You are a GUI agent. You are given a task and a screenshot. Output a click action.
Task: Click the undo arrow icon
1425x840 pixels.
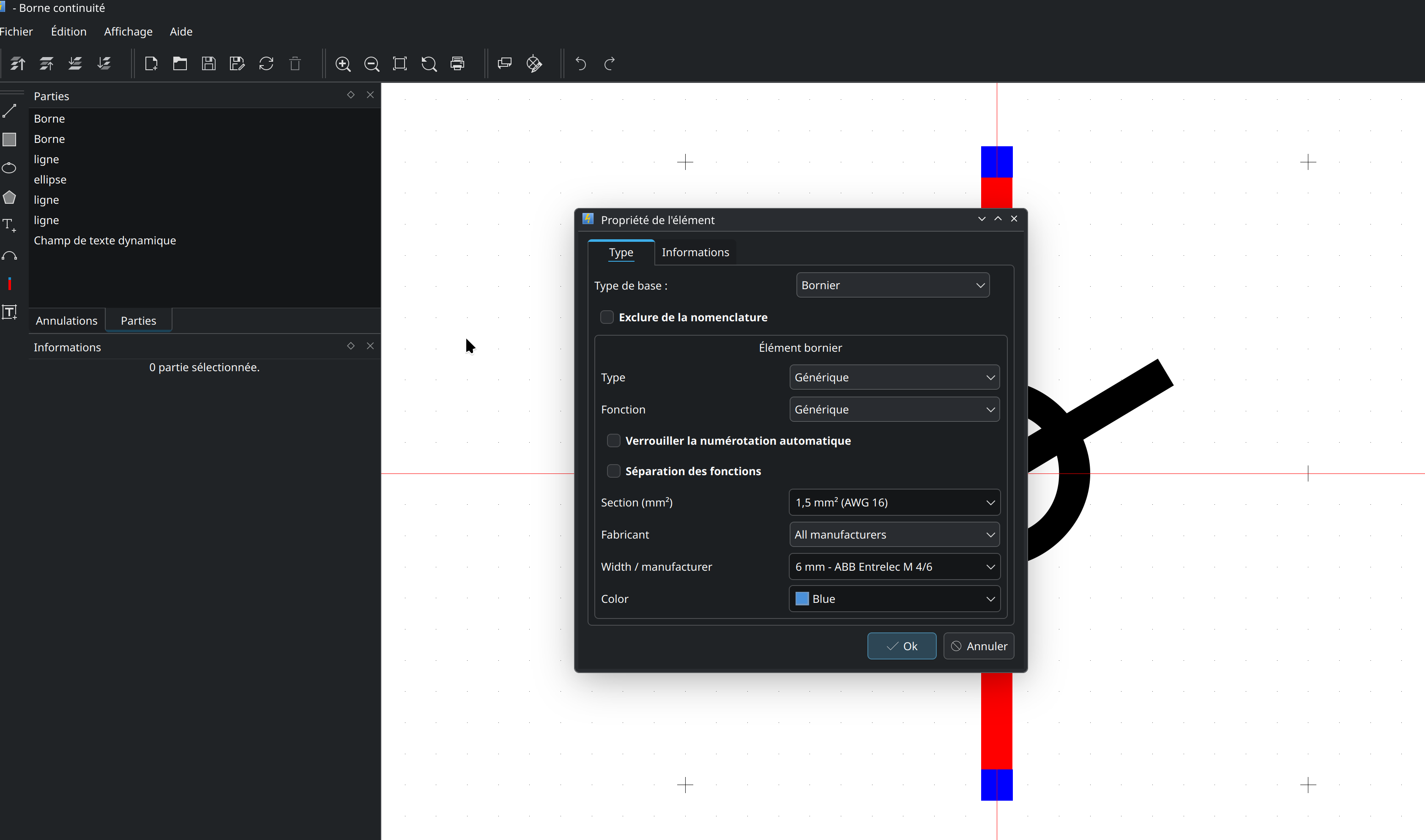coord(581,63)
